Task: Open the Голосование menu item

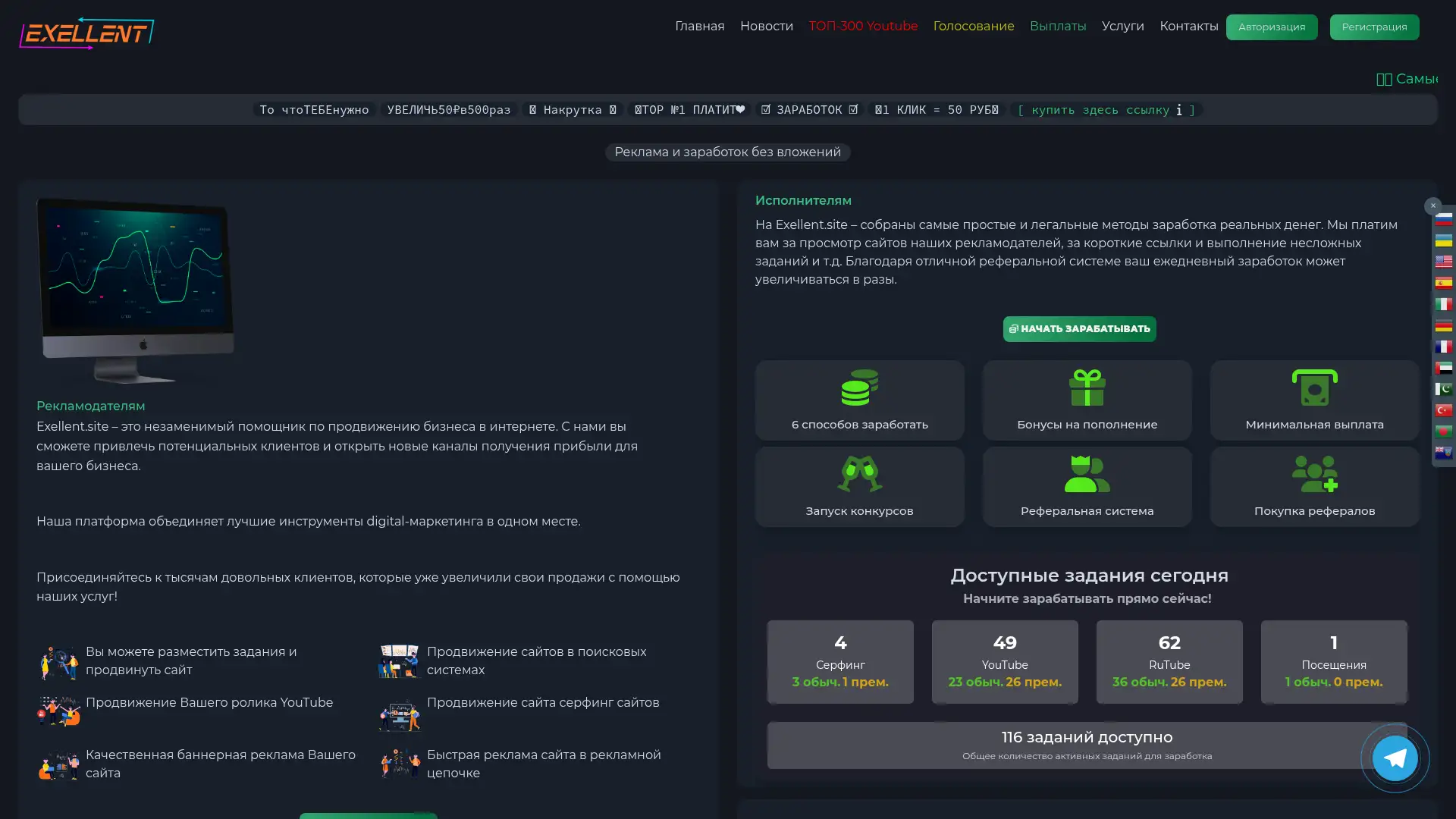Action: pos(973,27)
